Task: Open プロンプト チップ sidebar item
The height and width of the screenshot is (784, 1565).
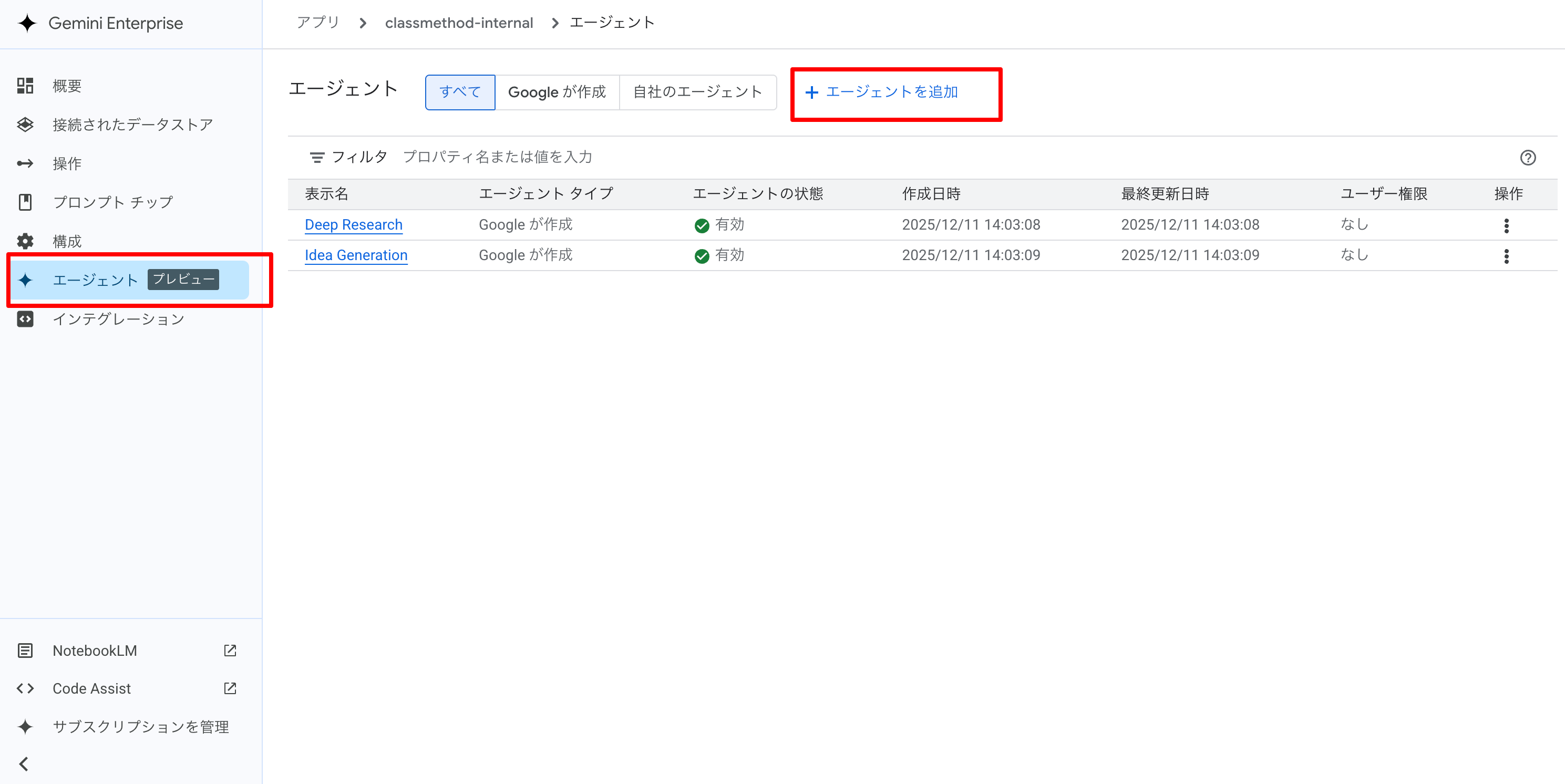Action: coord(112,202)
